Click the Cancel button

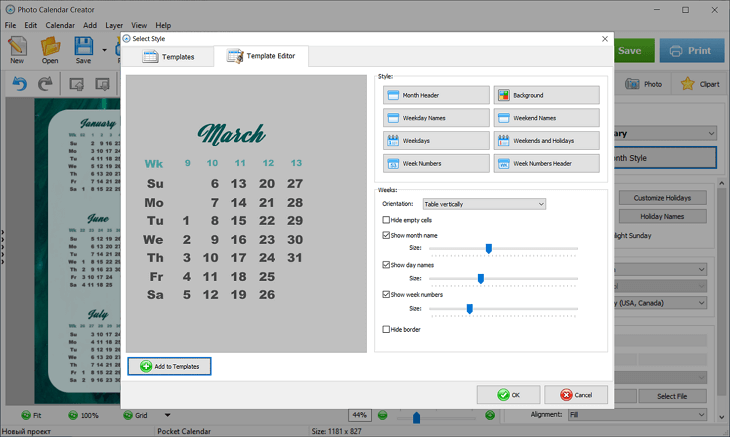click(576, 395)
